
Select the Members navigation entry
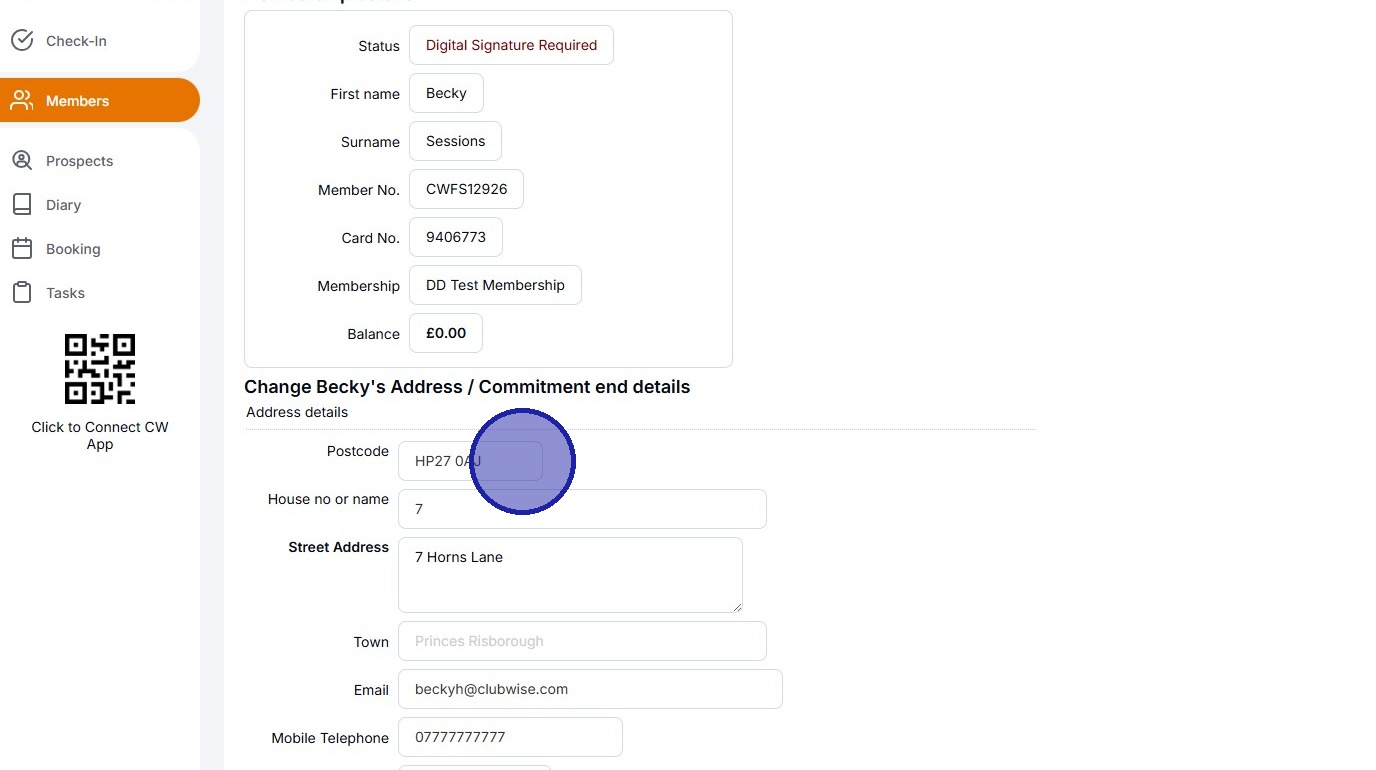tap(77, 100)
